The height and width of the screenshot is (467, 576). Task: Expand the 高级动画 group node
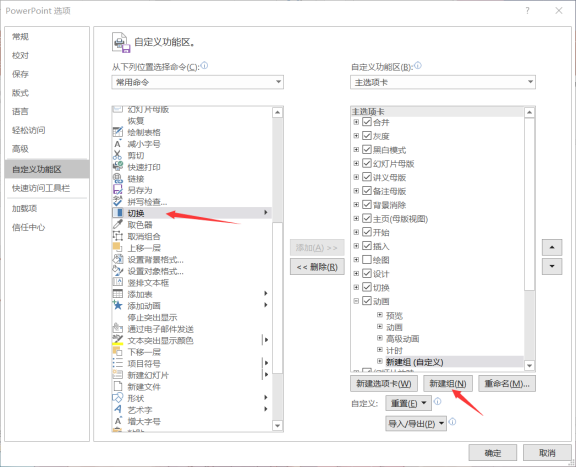380,338
